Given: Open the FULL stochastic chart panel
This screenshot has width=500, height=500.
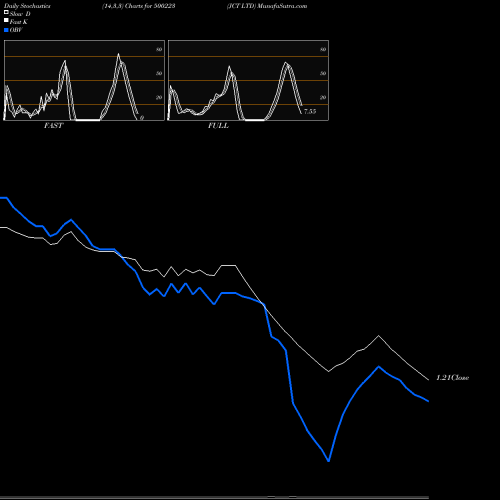Looking at the screenshot, I should 248,80.
